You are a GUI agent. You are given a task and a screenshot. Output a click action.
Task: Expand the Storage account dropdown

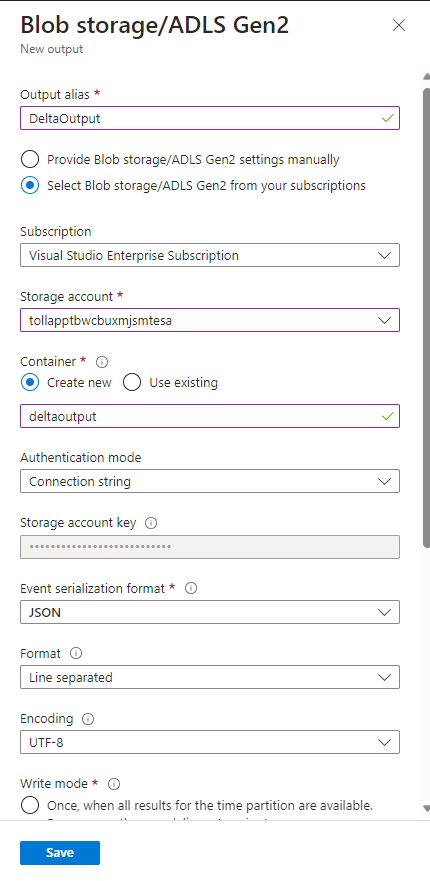coord(210,320)
